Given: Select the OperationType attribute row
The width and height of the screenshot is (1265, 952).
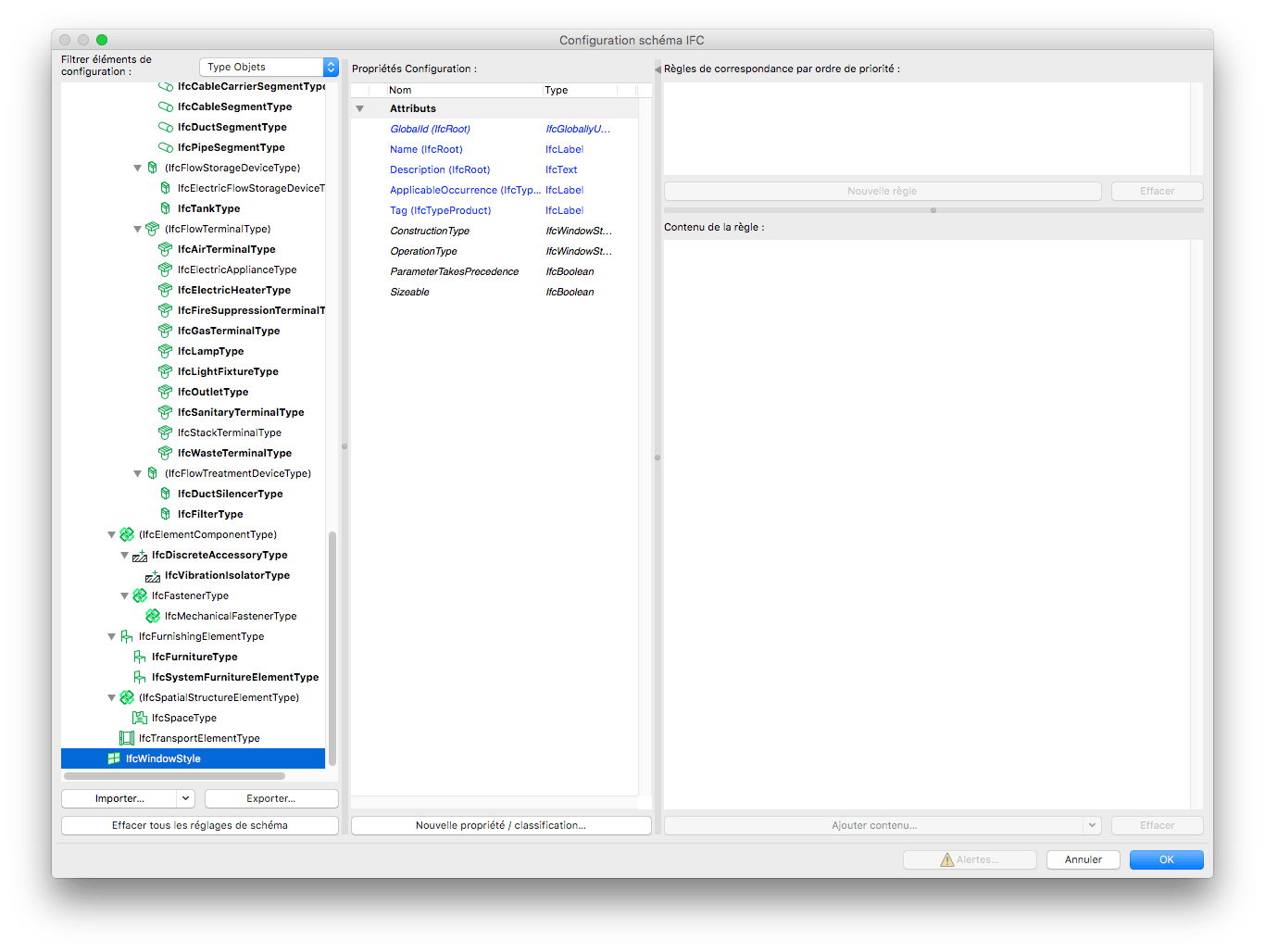Looking at the screenshot, I should coord(495,251).
